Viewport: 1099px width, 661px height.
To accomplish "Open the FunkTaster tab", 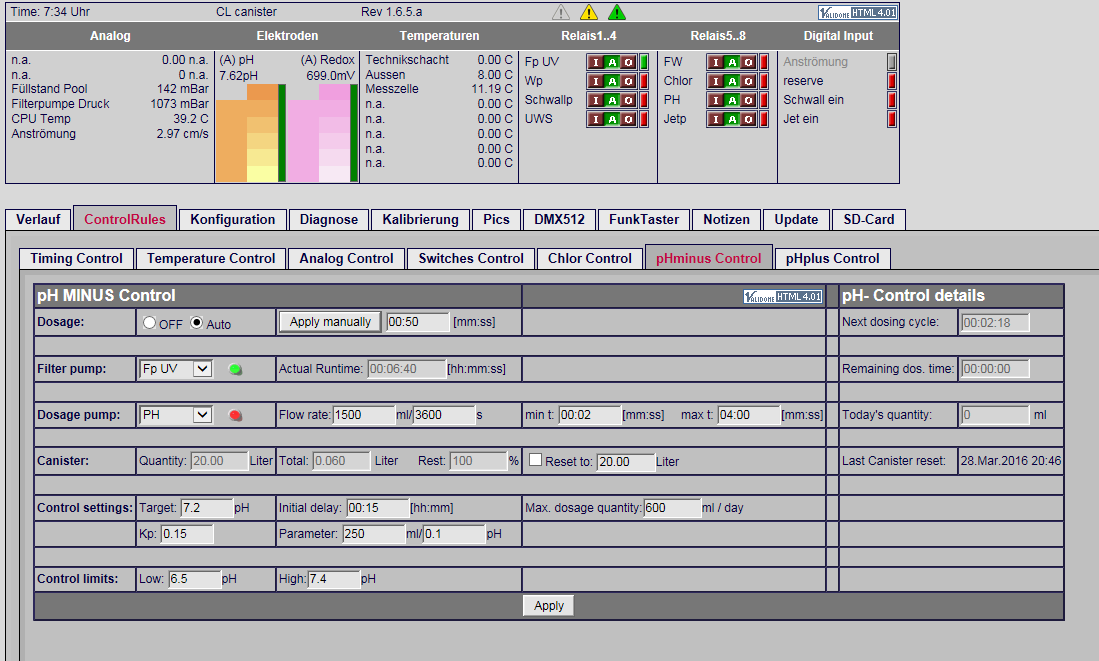I will [643, 219].
